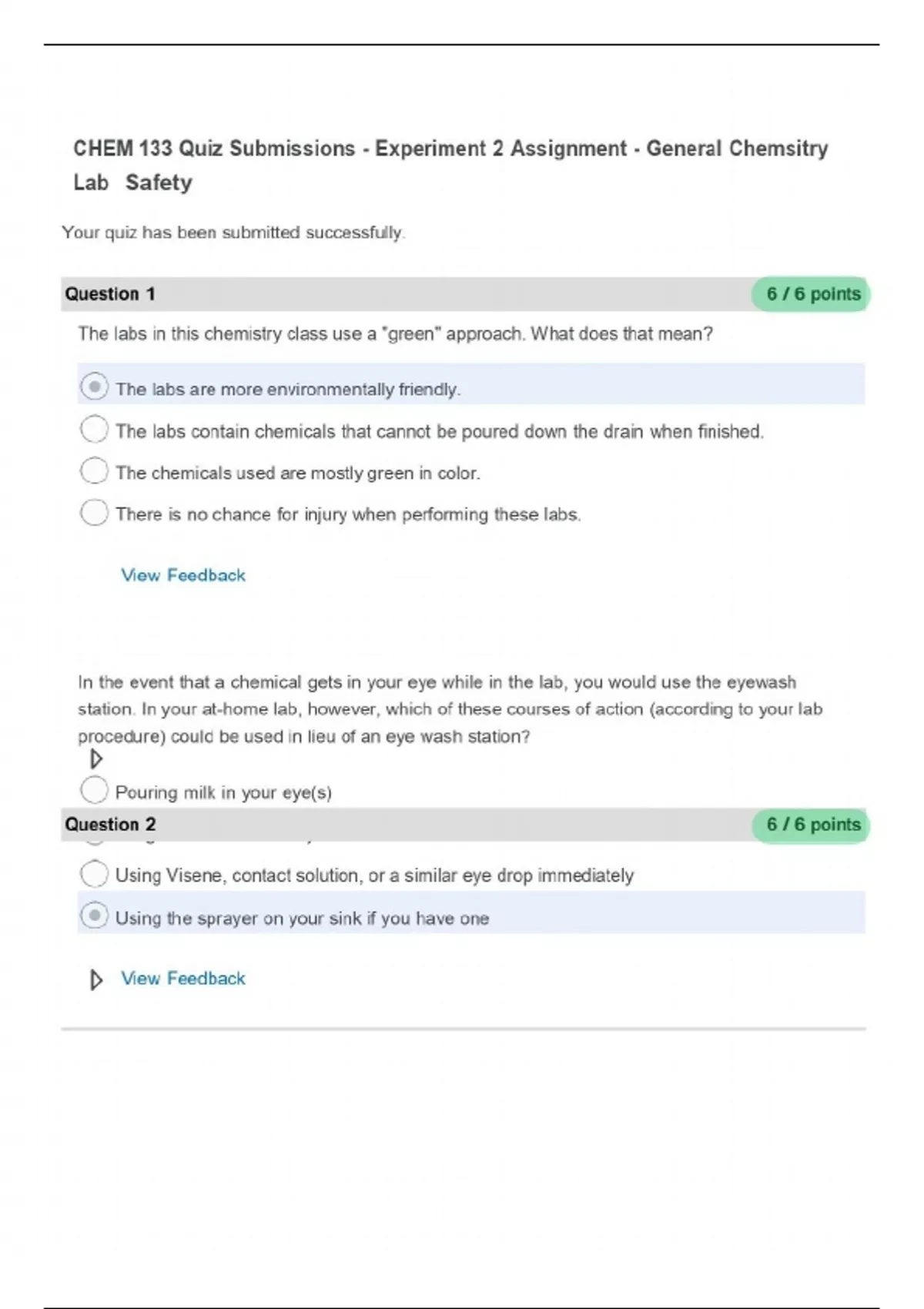This screenshot has height=1309, width=924.
Task: Open View Feedback link below sprayer option
Action: [x=183, y=979]
